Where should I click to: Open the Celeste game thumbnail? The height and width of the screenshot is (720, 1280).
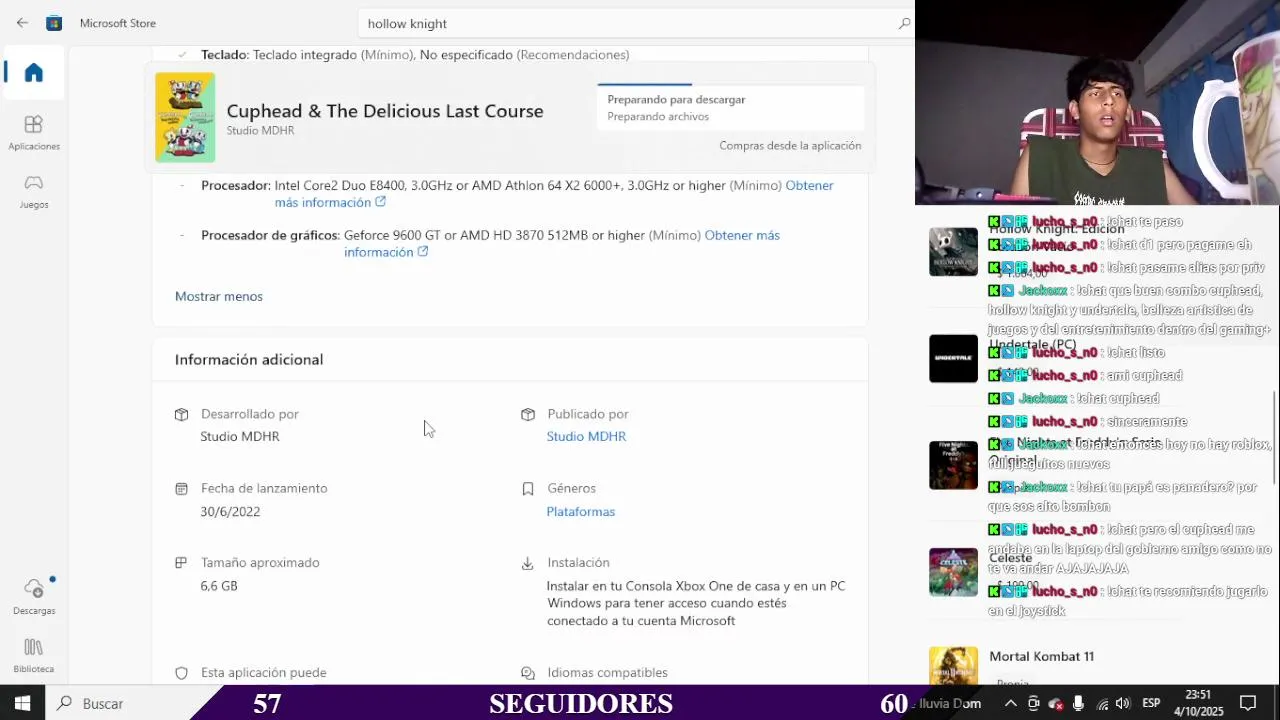[953, 572]
